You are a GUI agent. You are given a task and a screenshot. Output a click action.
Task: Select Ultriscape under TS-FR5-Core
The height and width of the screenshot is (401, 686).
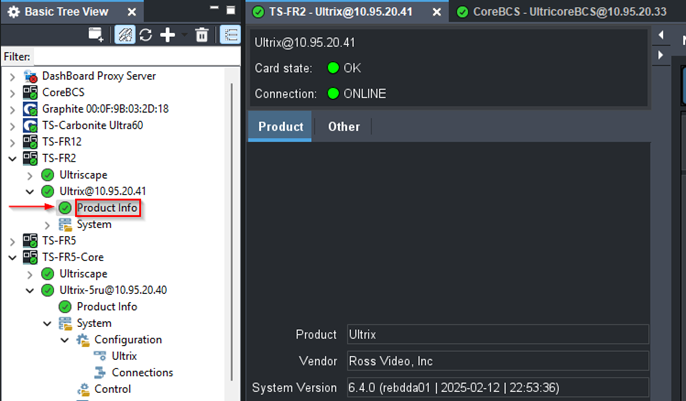tap(83, 274)
